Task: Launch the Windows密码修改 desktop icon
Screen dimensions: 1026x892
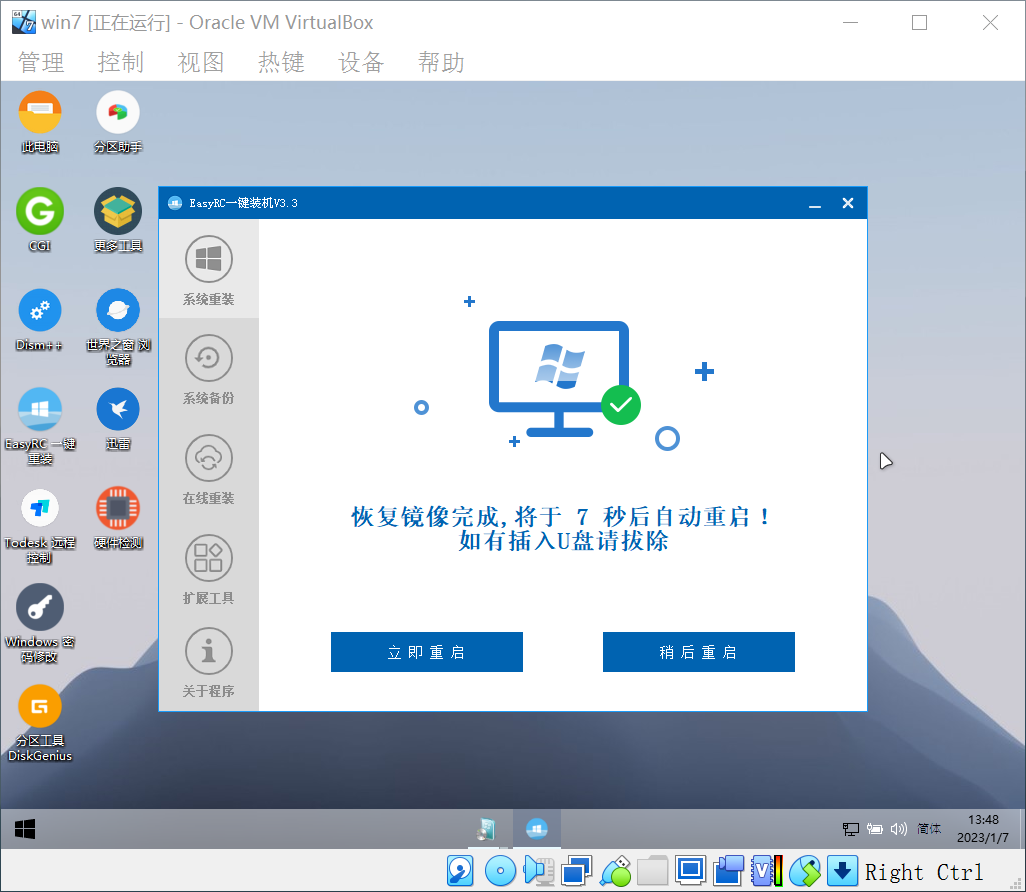Action: 40,624
